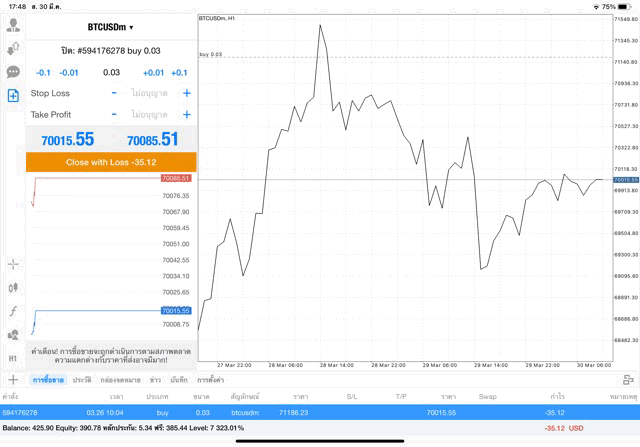Tap the Take Profit value field
The width and height of the screenshot is (640, 447).
pyautogui.click(x=150, y=114)
